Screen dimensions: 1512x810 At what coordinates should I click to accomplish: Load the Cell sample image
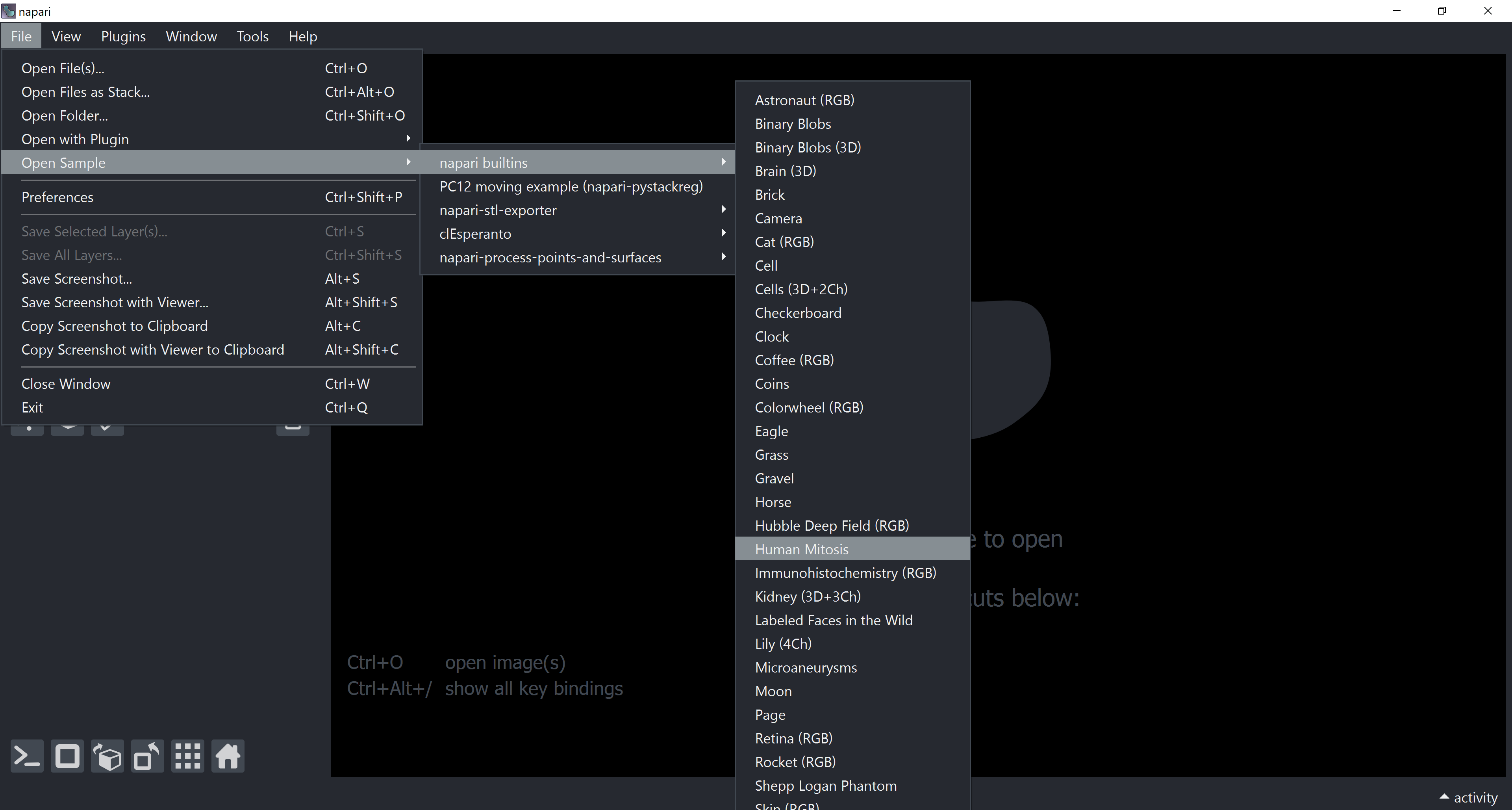coord(852,266)
